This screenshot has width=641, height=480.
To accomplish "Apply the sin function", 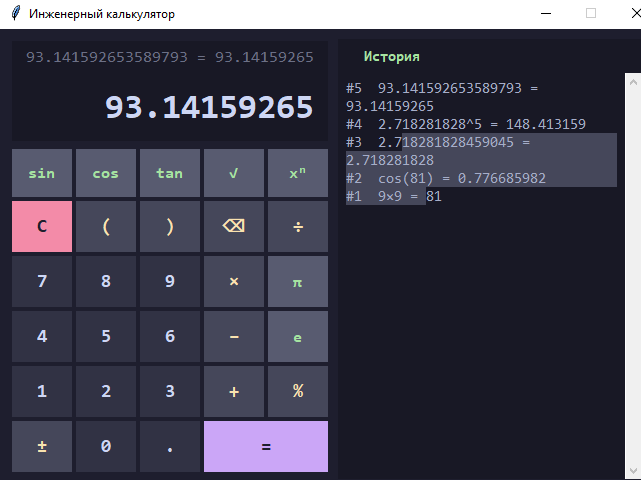I will point(42,173).
